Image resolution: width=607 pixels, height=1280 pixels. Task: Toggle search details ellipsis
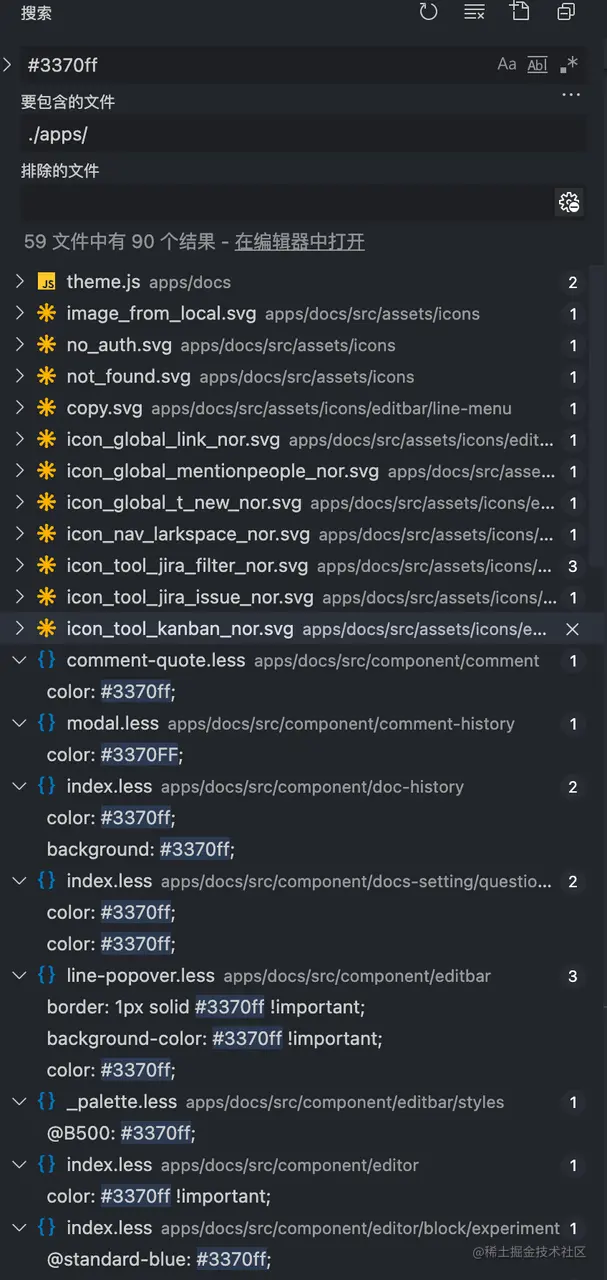pos(571,95)
